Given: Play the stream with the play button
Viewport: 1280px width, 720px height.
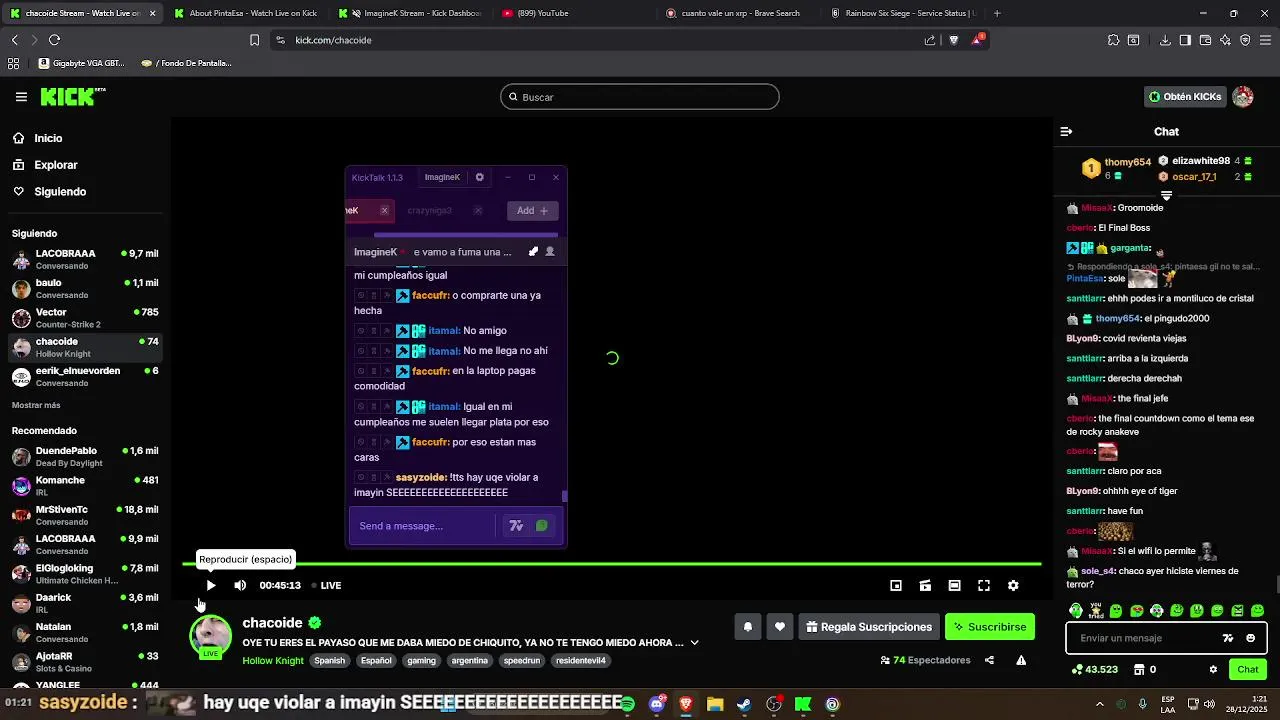Looking at the screenshot, I should (210, 585).
